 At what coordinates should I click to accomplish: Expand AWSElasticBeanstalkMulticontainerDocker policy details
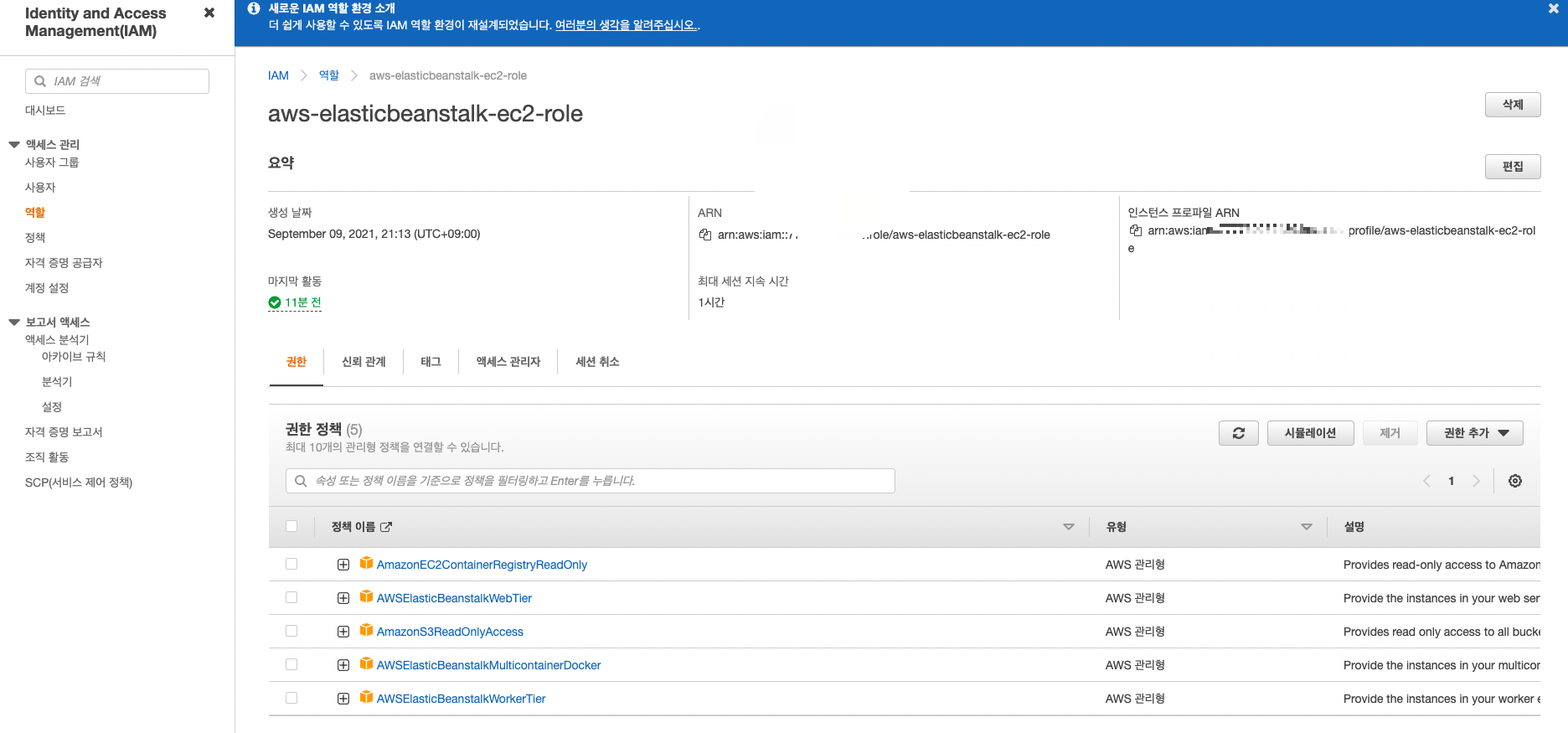coord(343,665)
